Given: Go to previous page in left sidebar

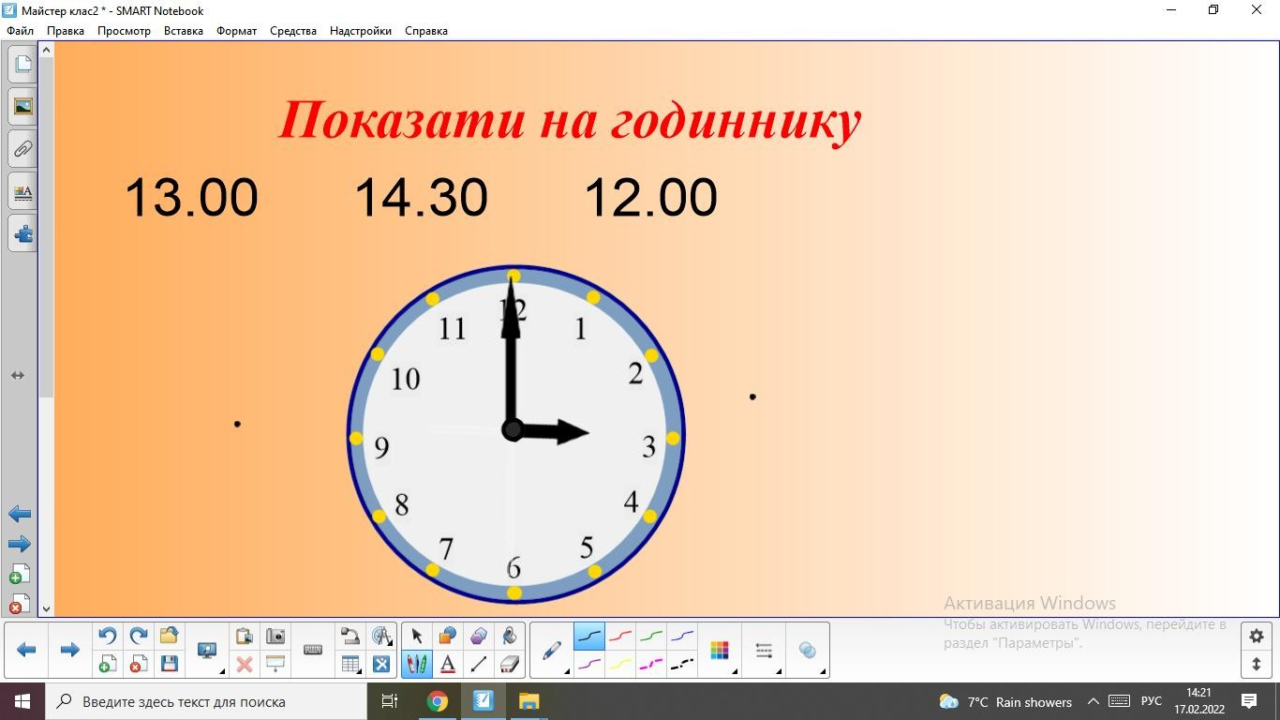Looking at the screenshot, I should tap(19, 514).
